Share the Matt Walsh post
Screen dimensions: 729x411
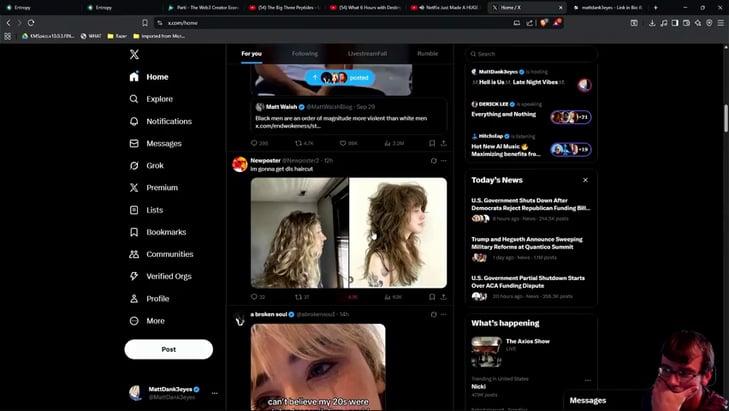(444, 143)
